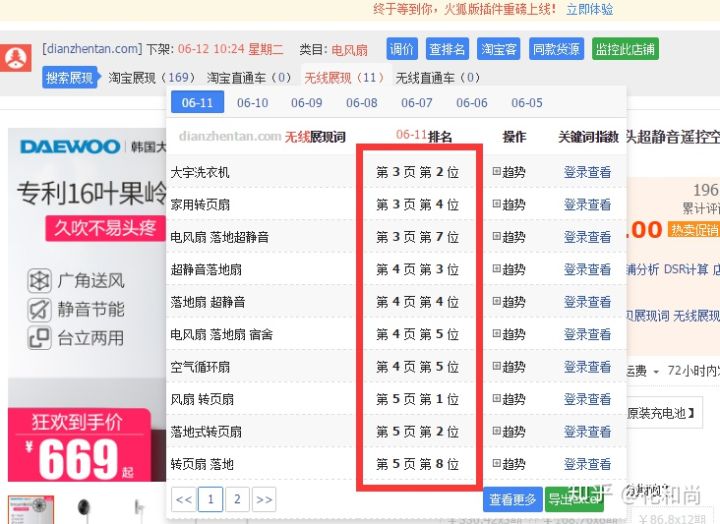Screen dimensions: 720x524
Task: Click the 电风扇 category link
Action: click(349, 50)
